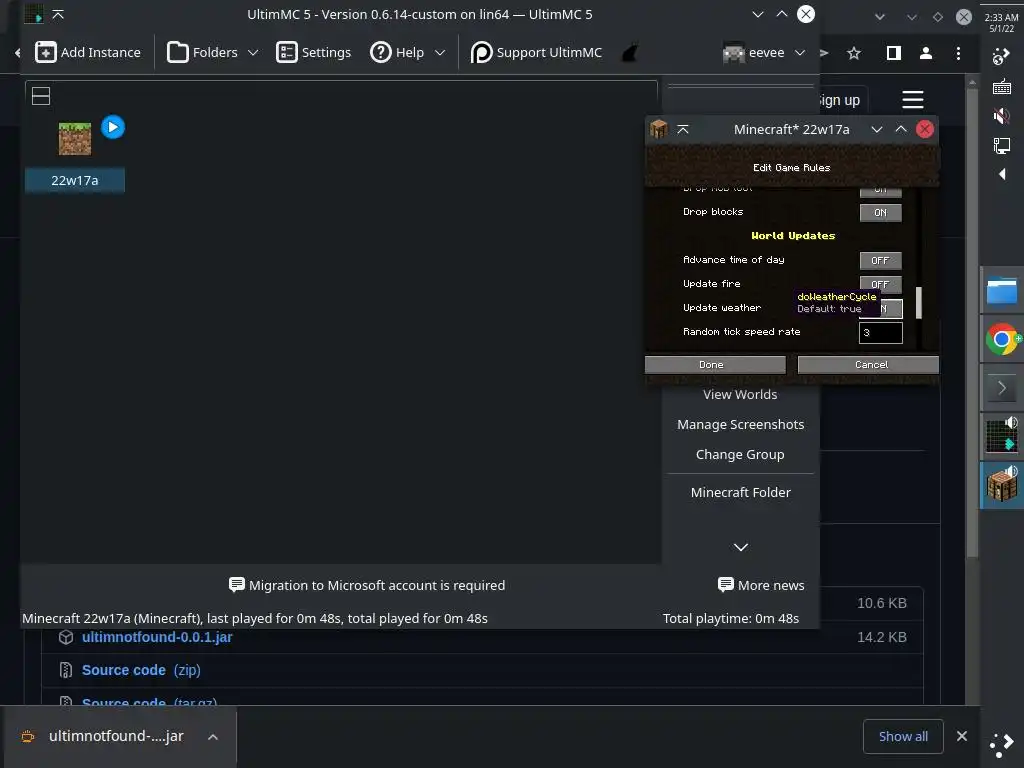
Task: Open the Minecraft Folder button
Action: (740, 492)
